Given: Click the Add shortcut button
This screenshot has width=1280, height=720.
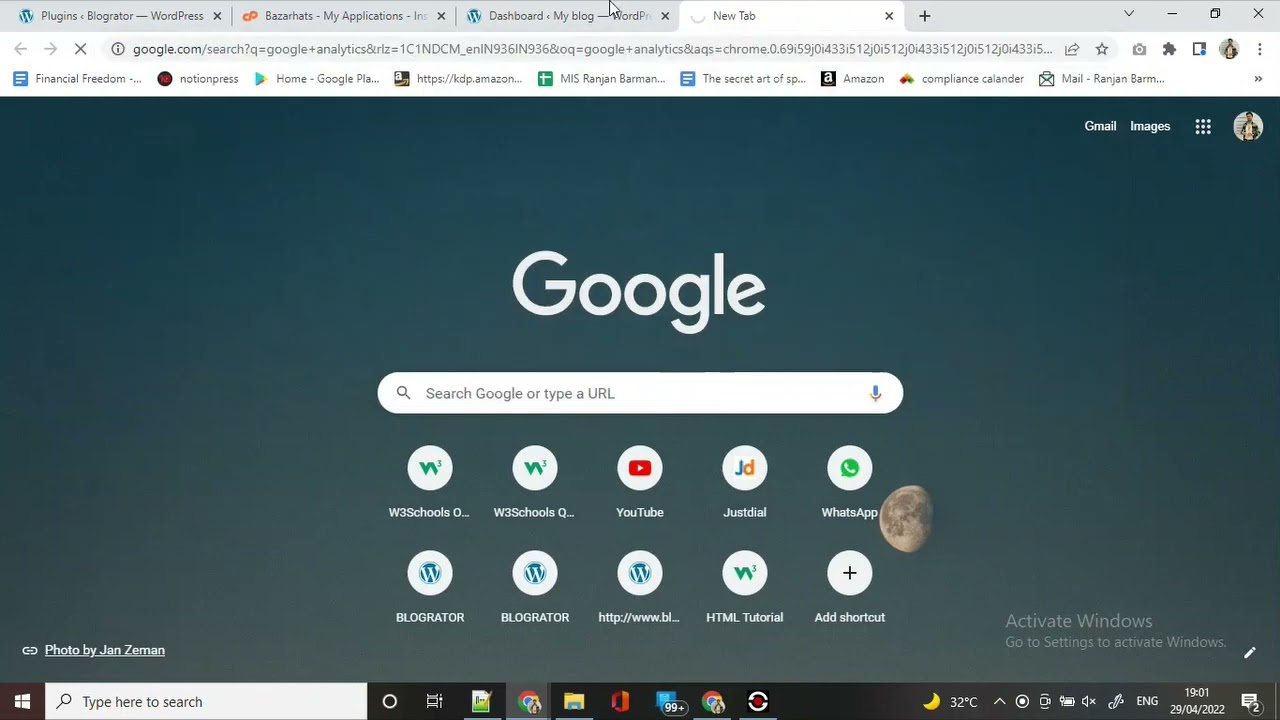Looking at the screenshot, I should coord(849,573).
